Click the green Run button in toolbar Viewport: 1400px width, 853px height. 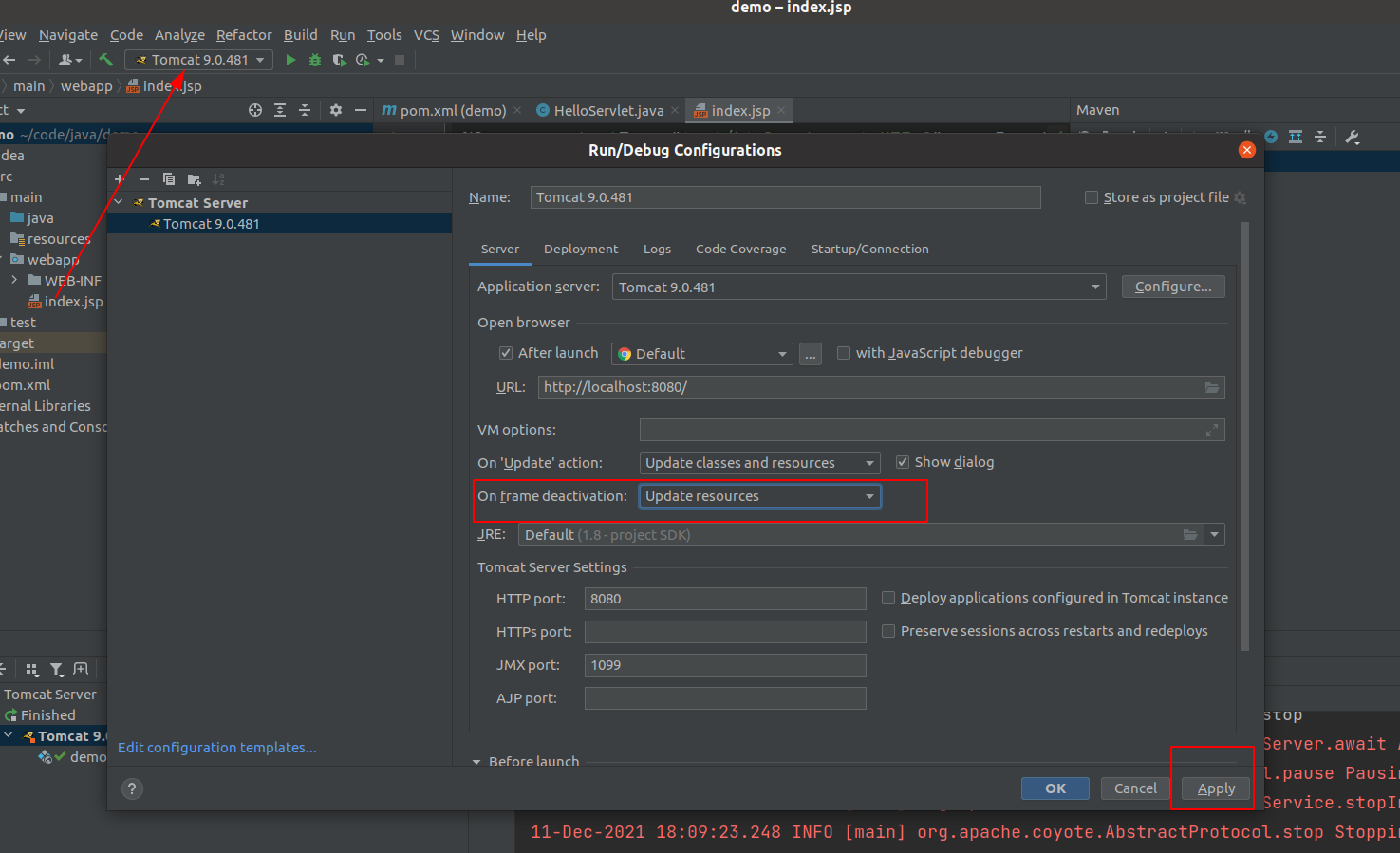[290, 60]
